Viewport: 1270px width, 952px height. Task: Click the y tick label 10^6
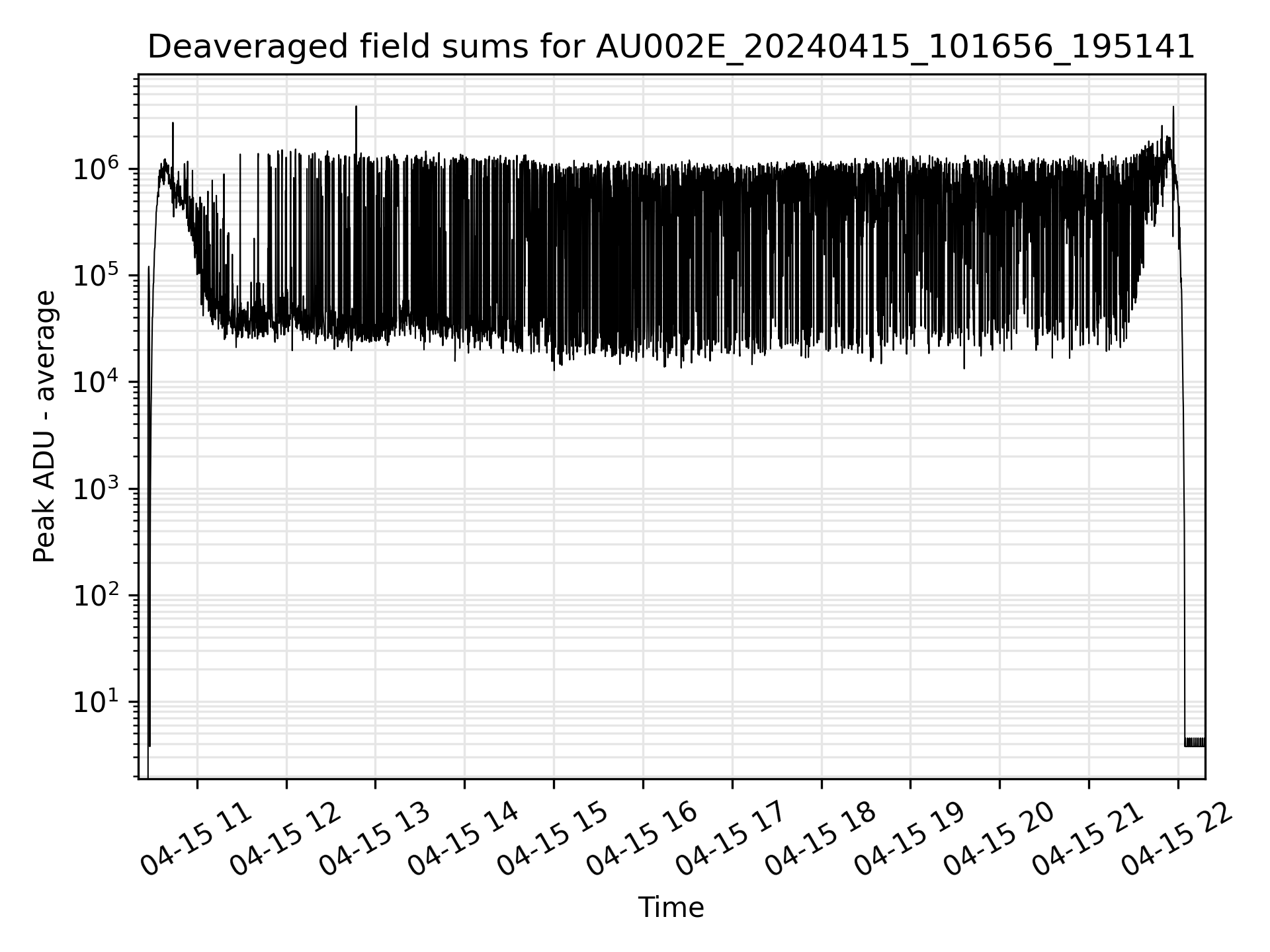click(95, 167)
